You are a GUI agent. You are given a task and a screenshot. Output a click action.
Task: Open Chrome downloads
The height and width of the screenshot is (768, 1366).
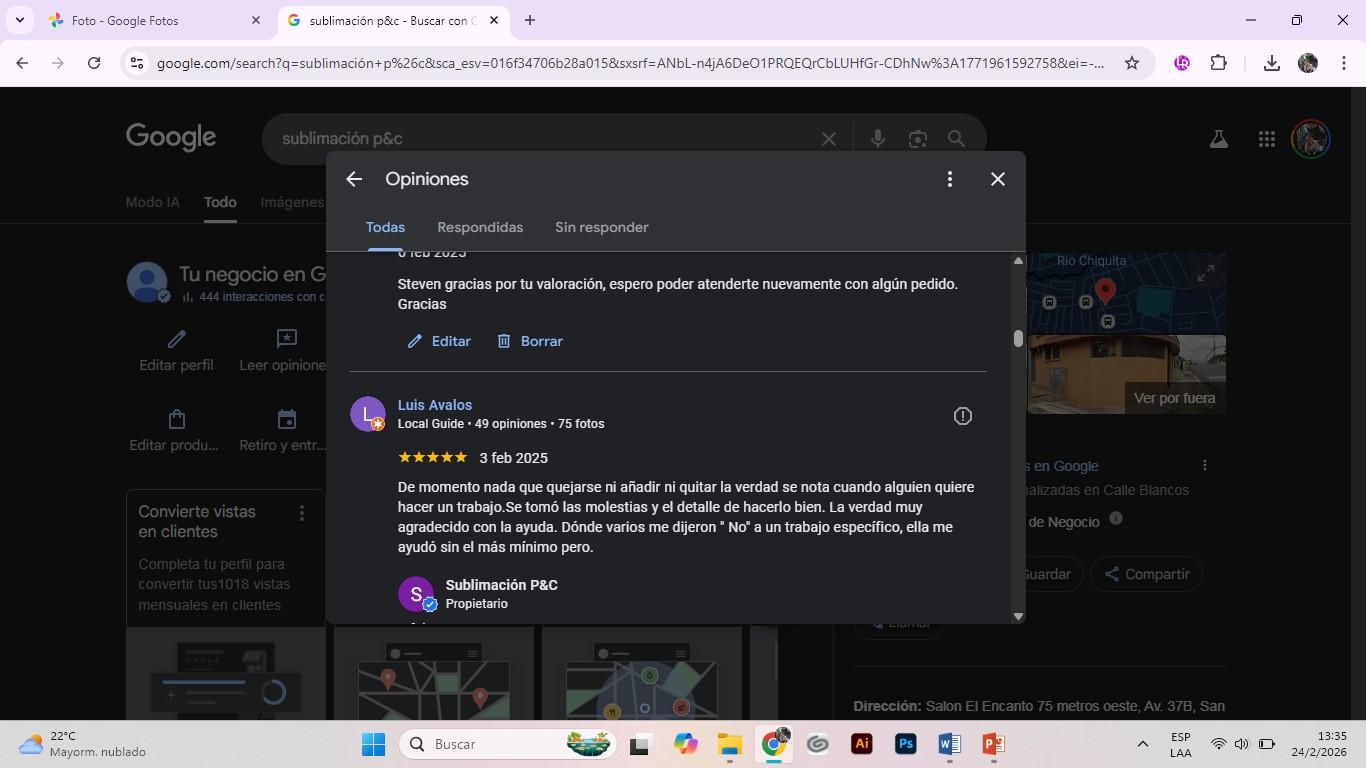click(1272, 63)
